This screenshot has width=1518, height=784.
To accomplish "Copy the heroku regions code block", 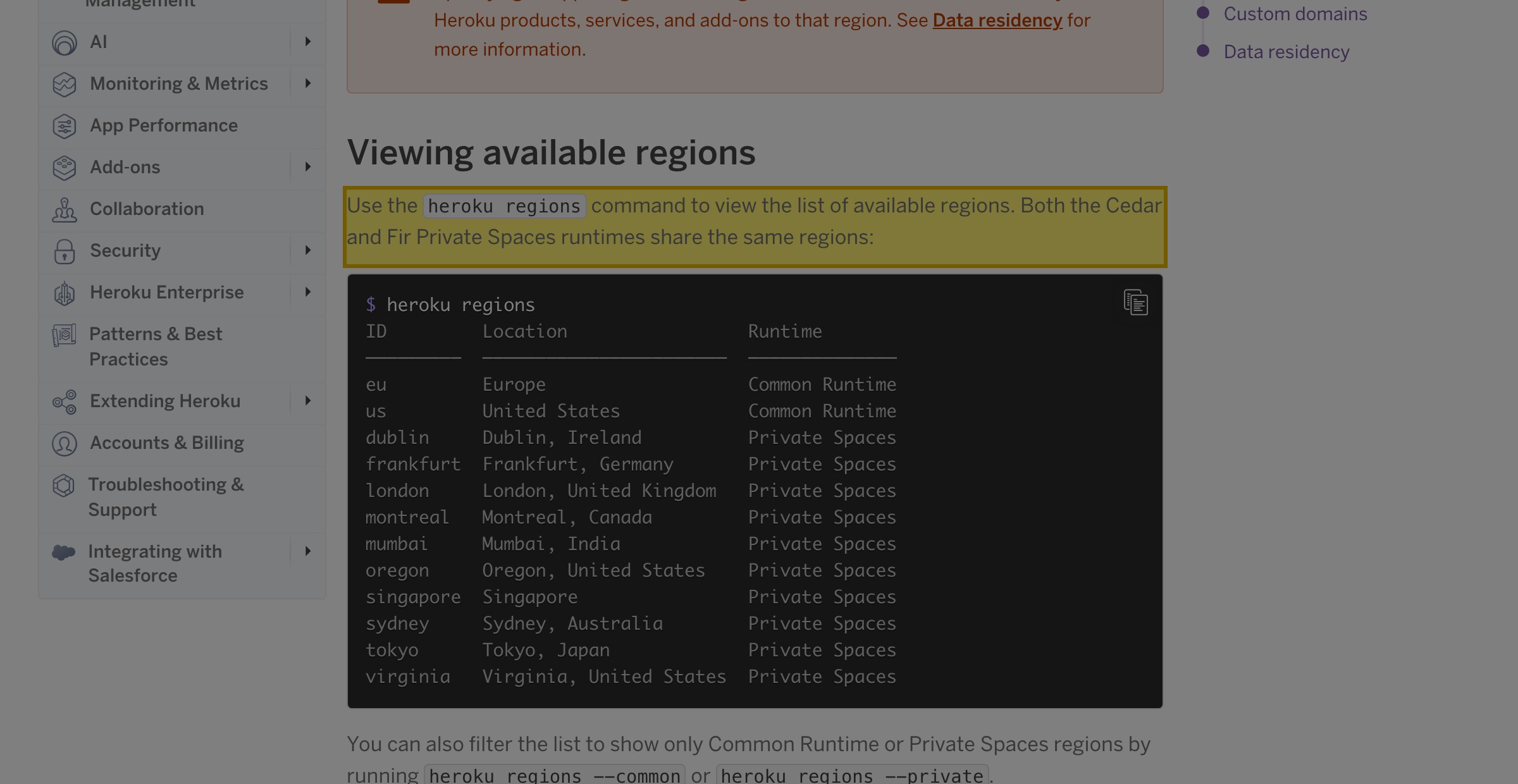I will coord(1135,302).
